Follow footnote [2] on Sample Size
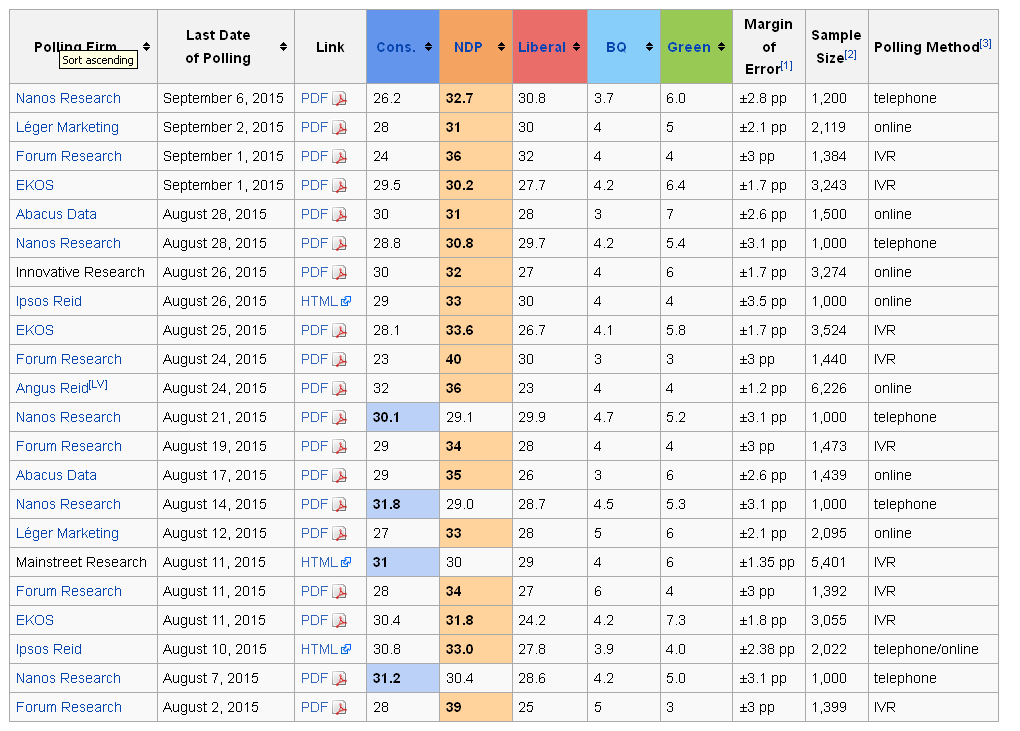Image resolution: width=1020 pixels, height=731 pixels. (x=850, y=54)
